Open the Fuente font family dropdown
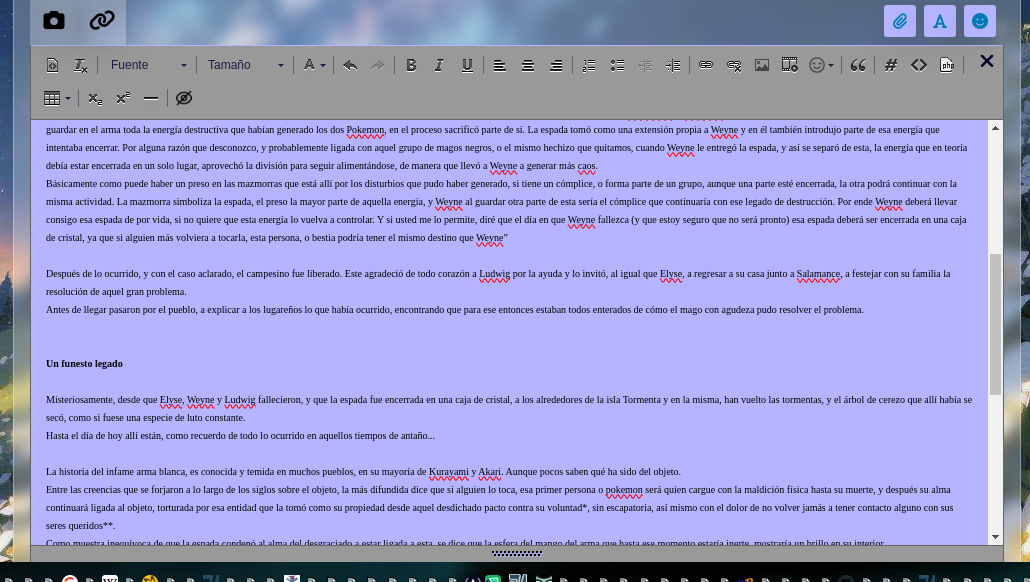The width and height of the screenshot is (1030, 582). [x=148, y=64]
